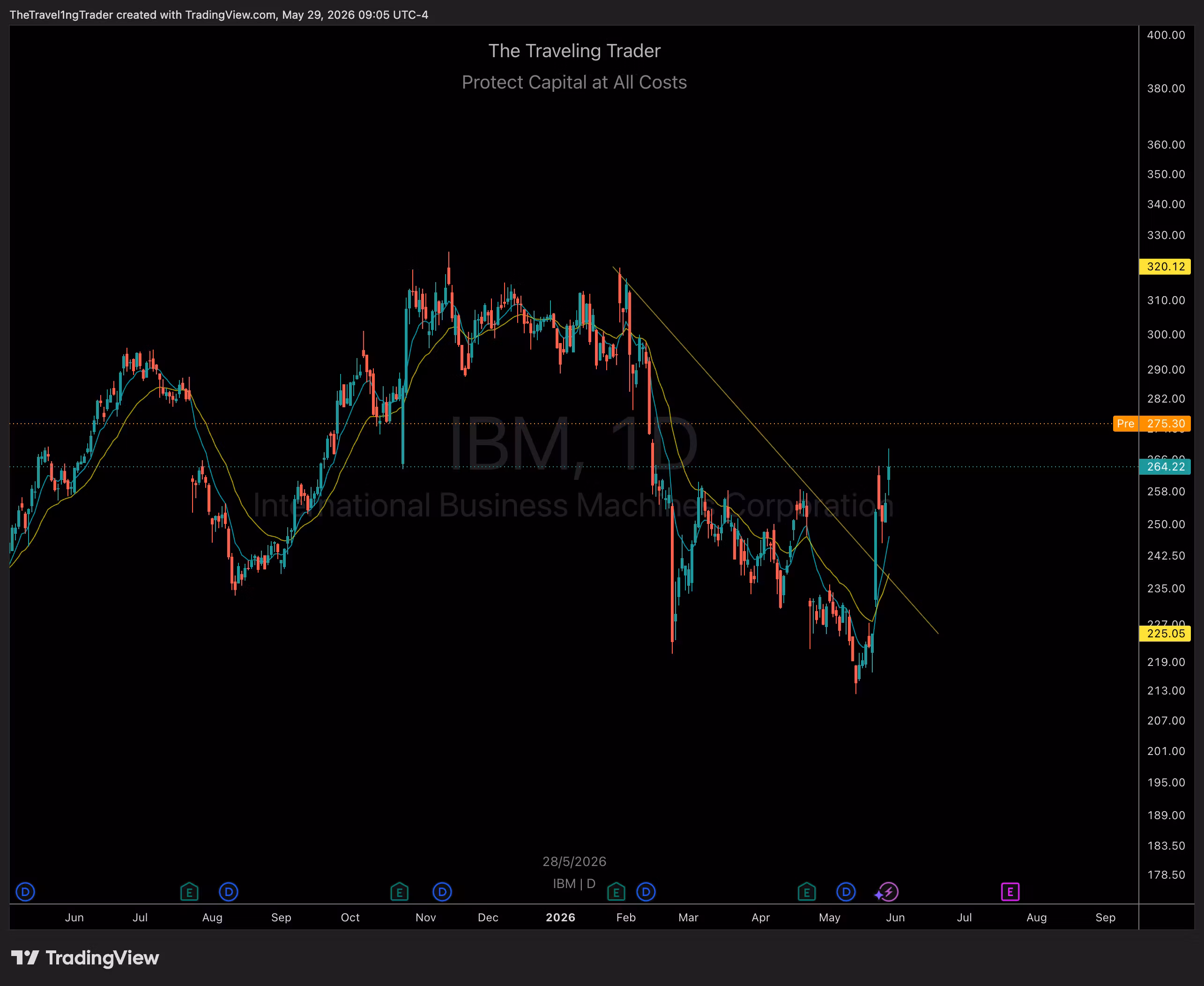Open the earnings marker in late April 2026
1204x986 pixels.
coord(806,892)
